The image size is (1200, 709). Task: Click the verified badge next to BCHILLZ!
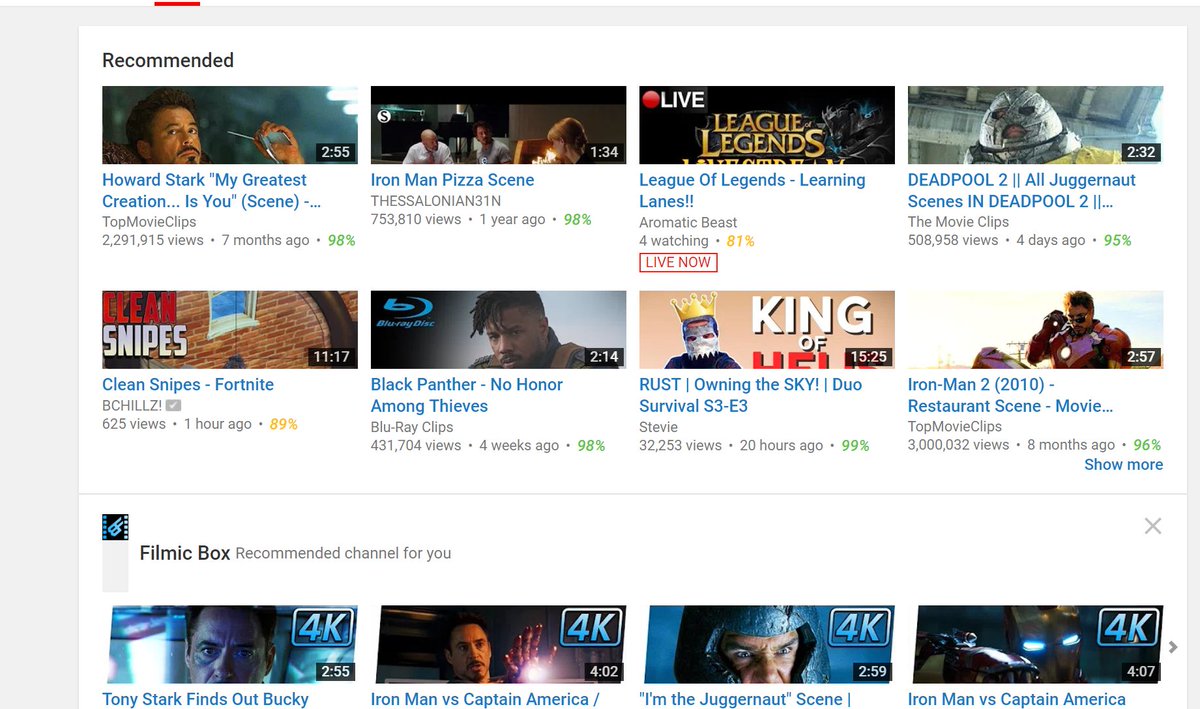click(x=173, y=405)
